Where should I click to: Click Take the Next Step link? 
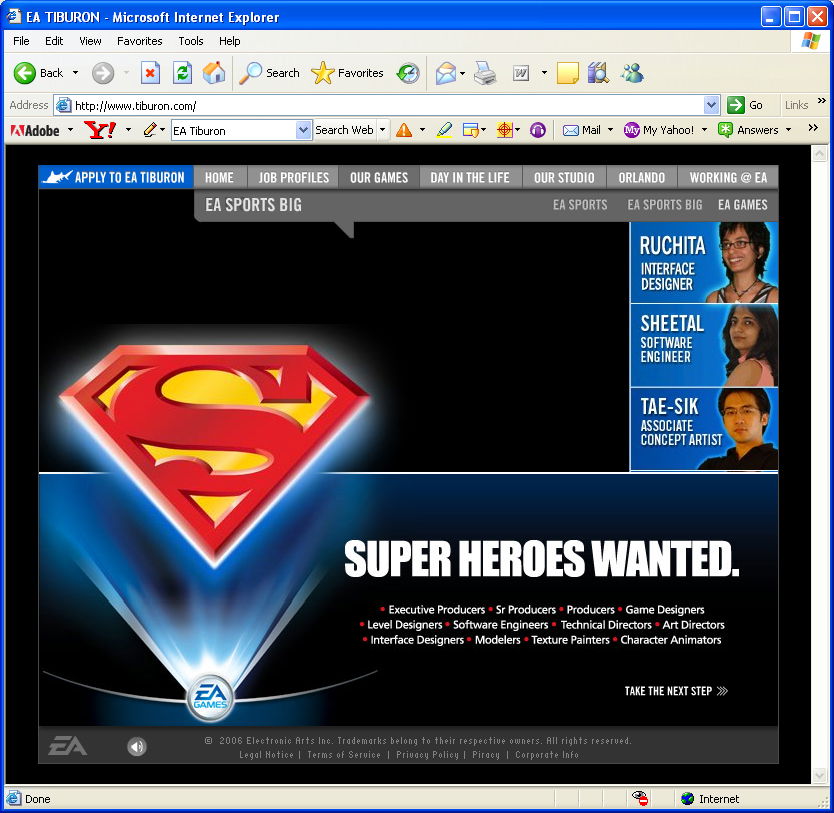click(x=676, y=691)
